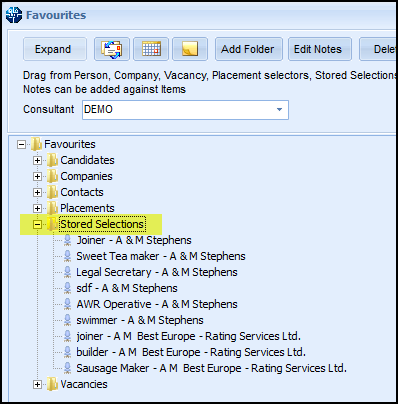
Task: Click the Contacts folder icon
Action: pos(52,192)
